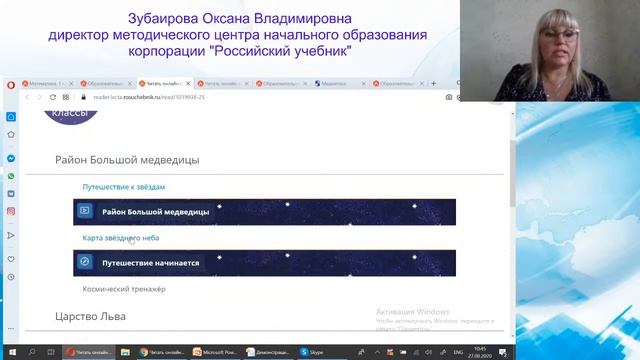Click the heading Район Большой медведицы
The width and height of the screenshot is (640, 360).
(127, 160)
